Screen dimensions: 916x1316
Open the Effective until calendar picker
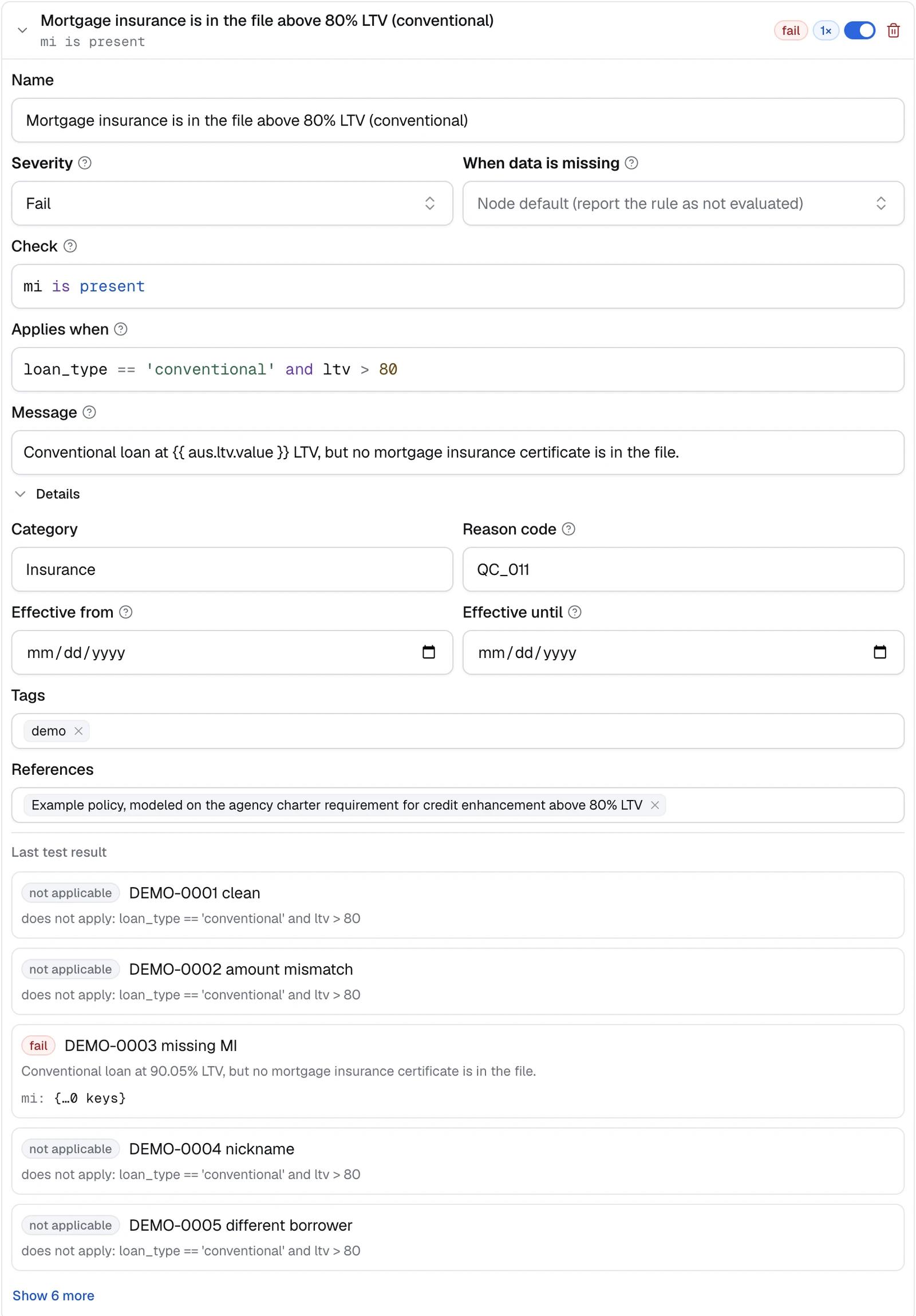(880, 652)
